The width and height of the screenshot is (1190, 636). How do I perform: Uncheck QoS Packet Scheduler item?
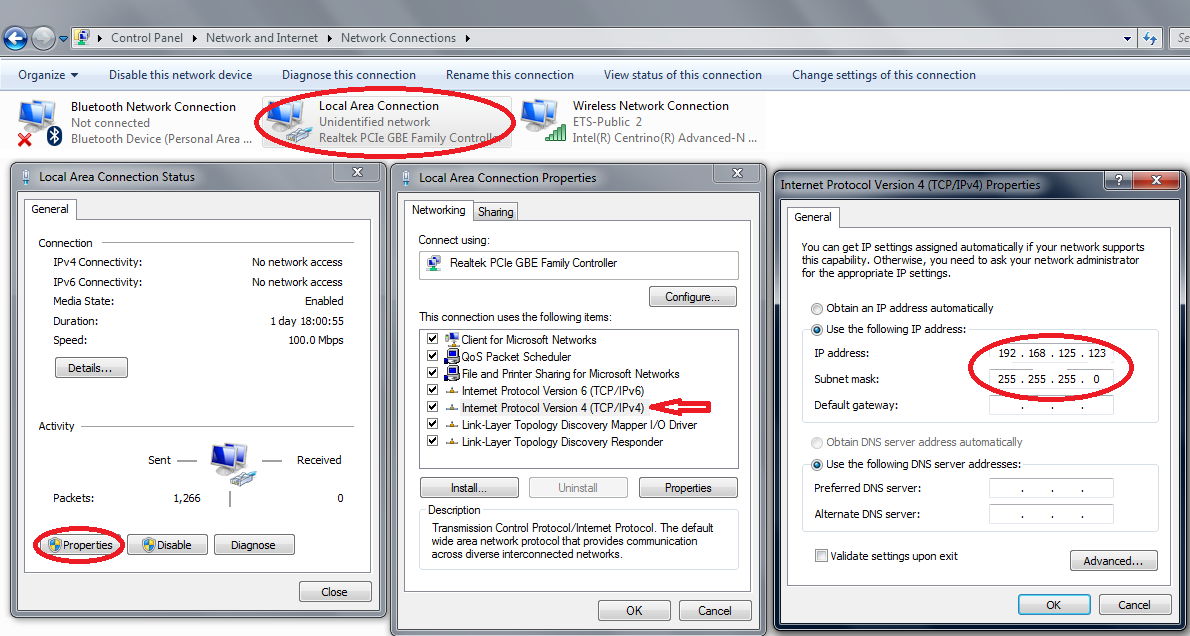point(433,357)
